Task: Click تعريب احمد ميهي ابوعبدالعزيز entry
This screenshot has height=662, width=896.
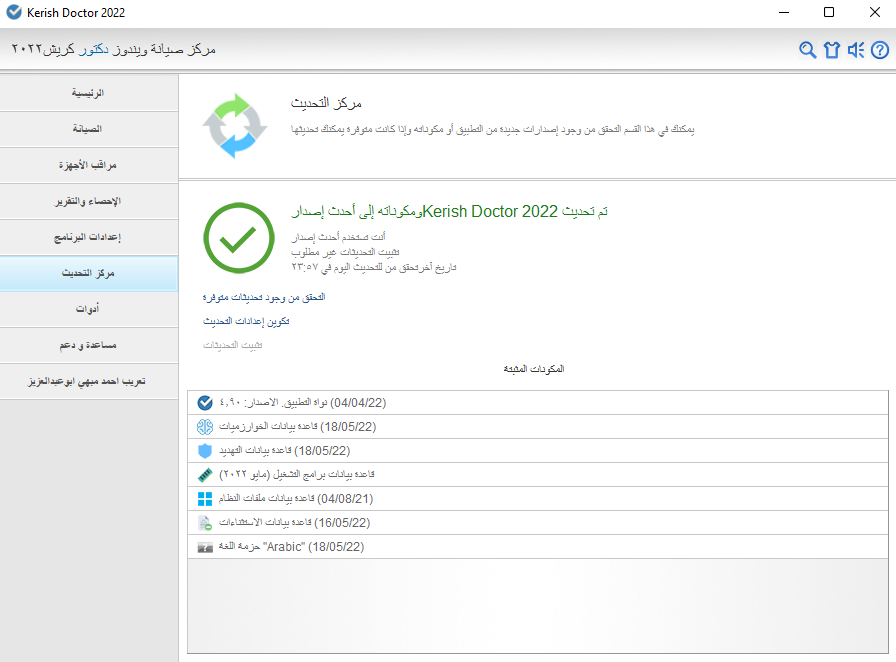Action: pyautogui.click(x=89, y=381)
